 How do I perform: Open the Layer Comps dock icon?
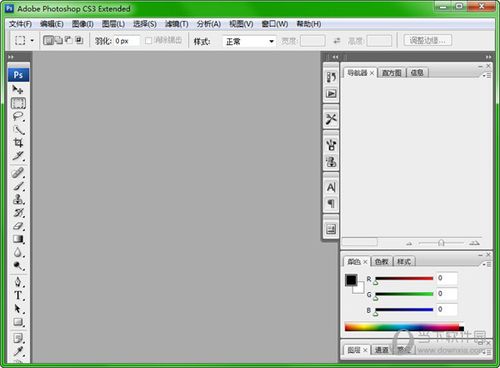331,229
